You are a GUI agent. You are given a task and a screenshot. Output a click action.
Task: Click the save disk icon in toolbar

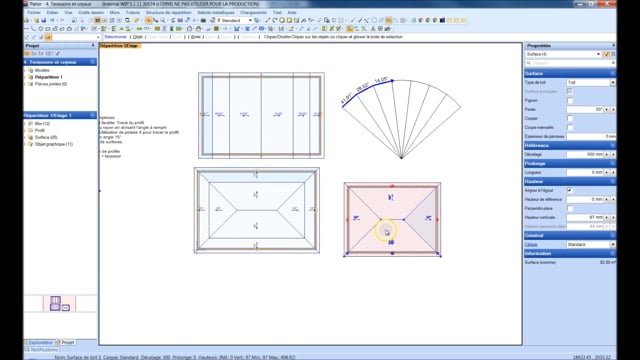(43, 20)
